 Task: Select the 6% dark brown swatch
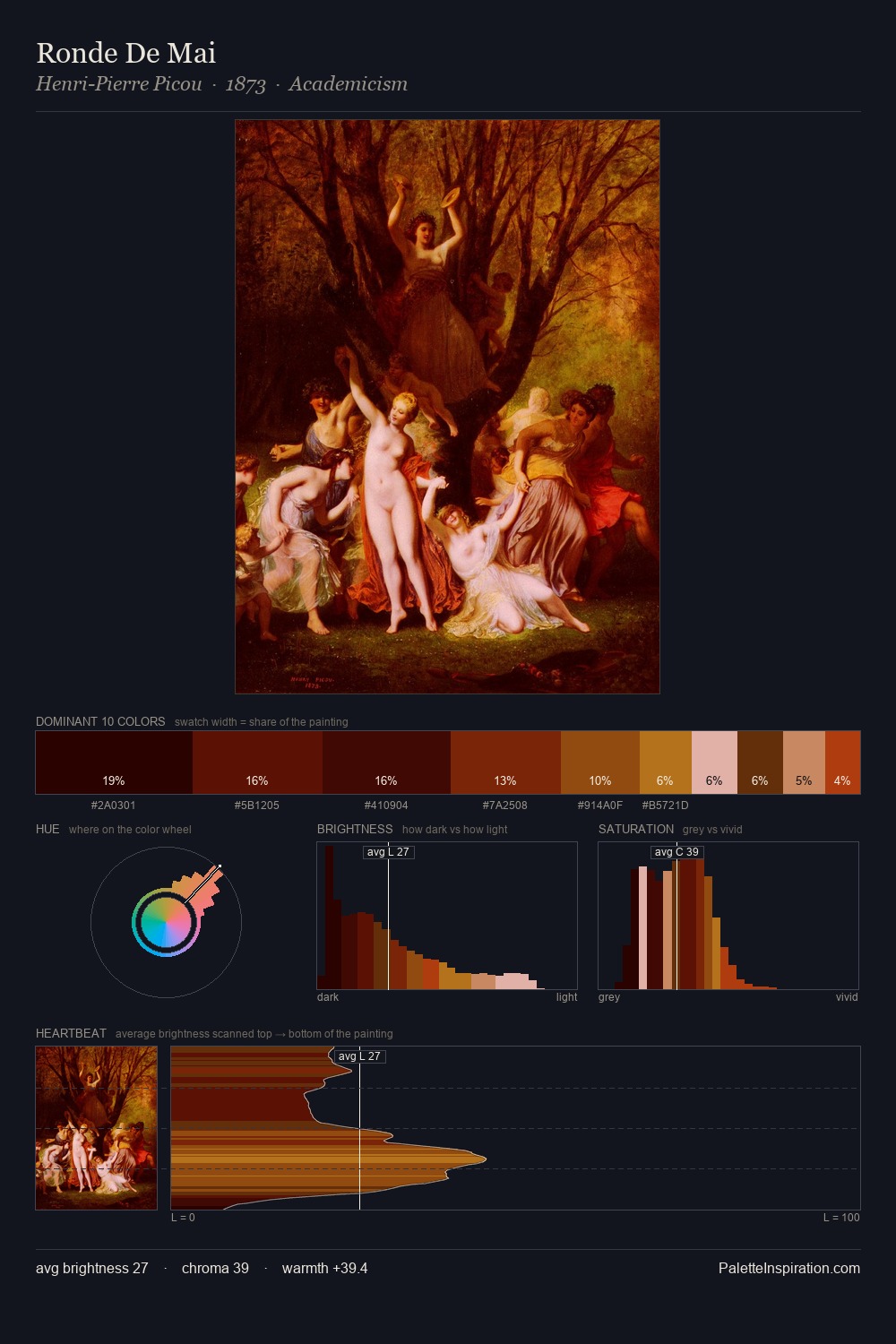point(760,762)
